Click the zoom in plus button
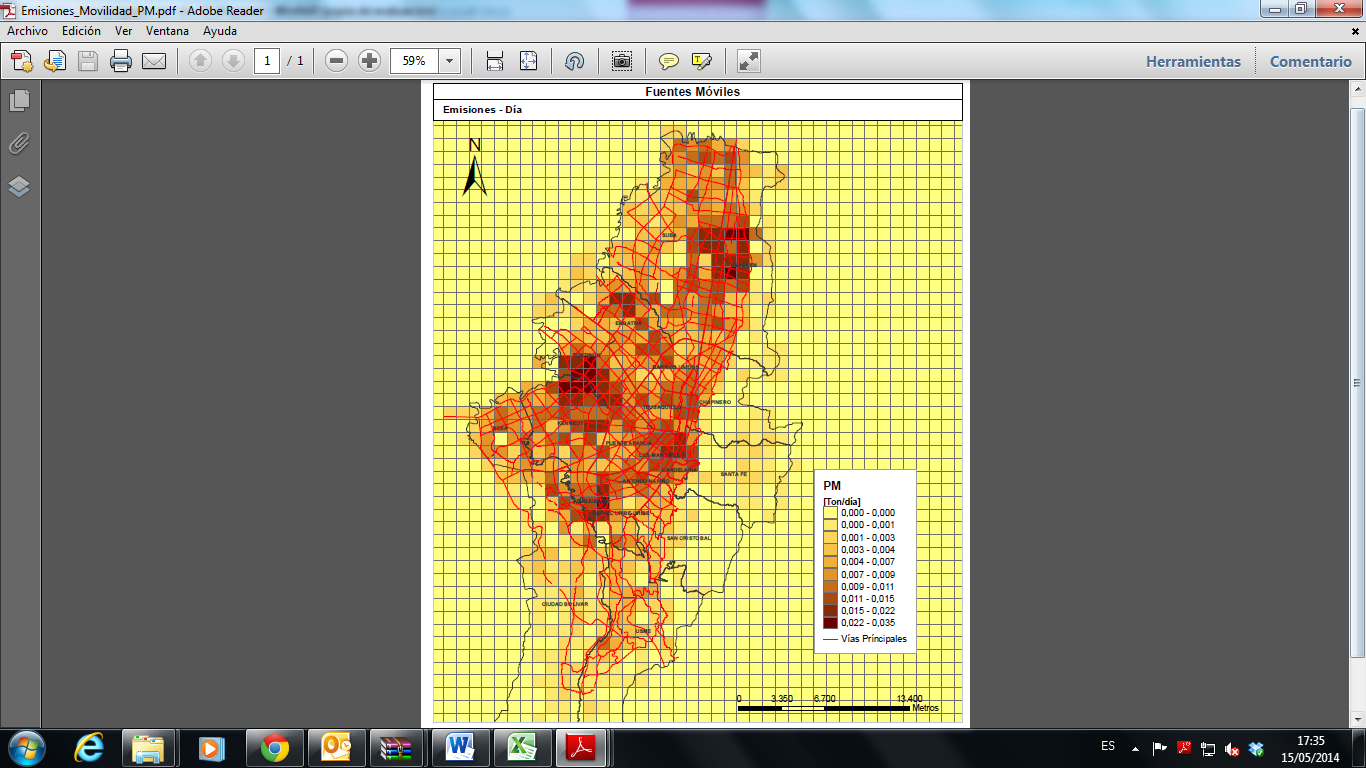Viewport: 1366px width, 768px height. 370,61
